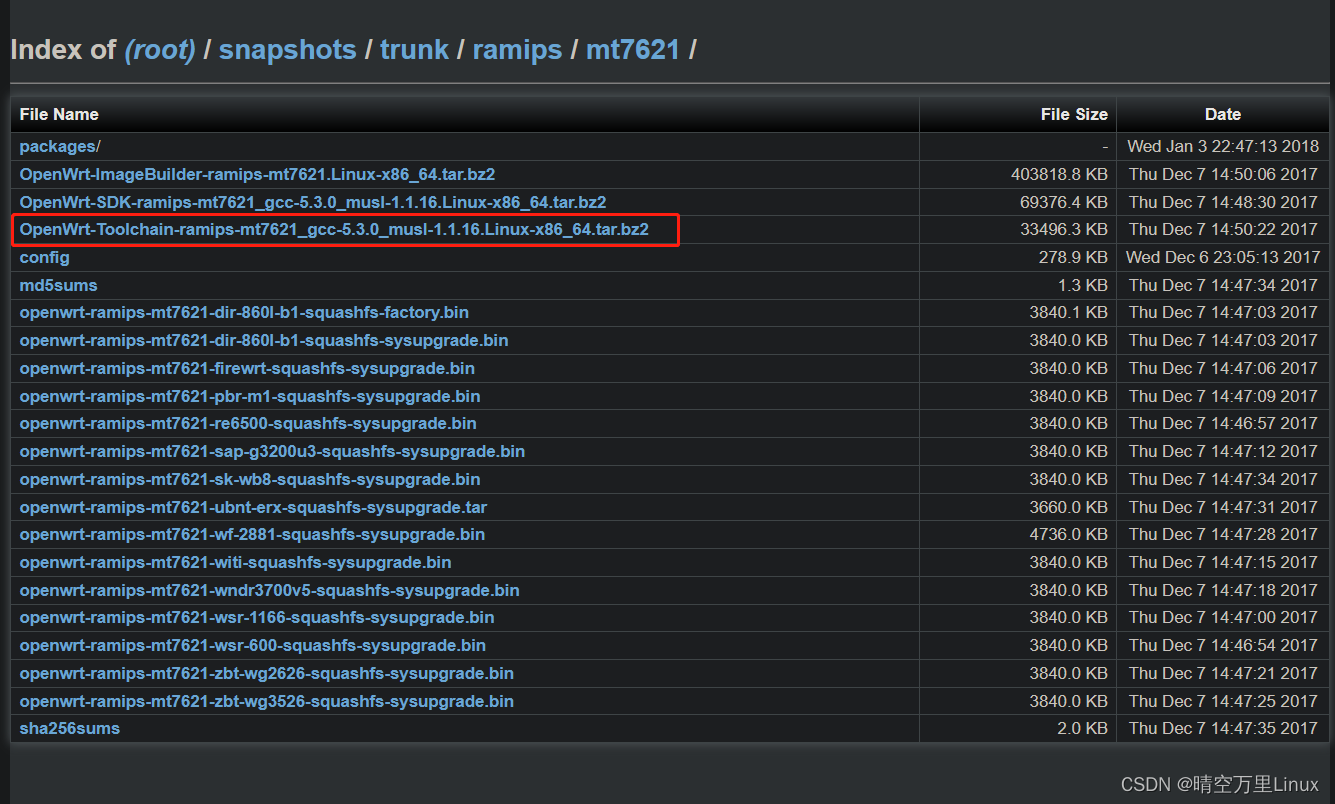Select date Thu Dec 7 14:50:22 2017
1335x804 pixels.
pyautogui.click(x=1223, y=229)
